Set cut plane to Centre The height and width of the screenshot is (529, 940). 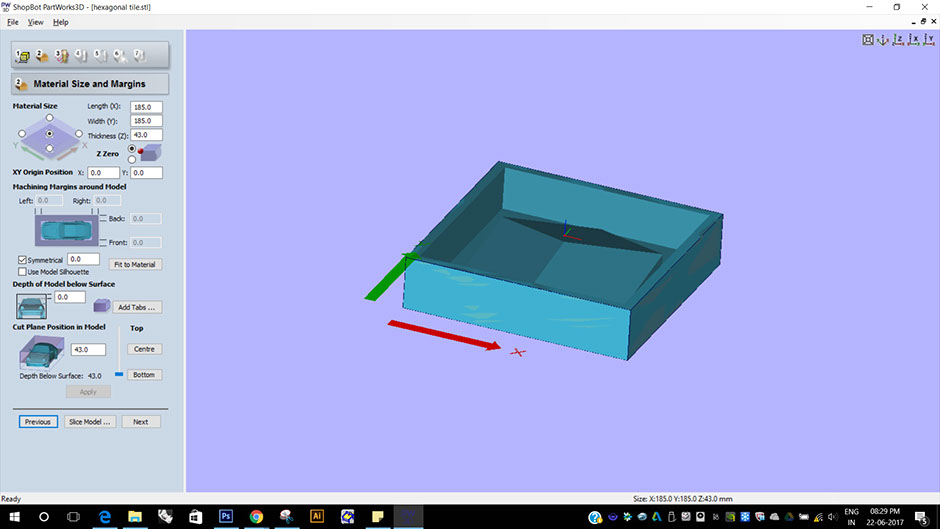(x=144, y=349)
